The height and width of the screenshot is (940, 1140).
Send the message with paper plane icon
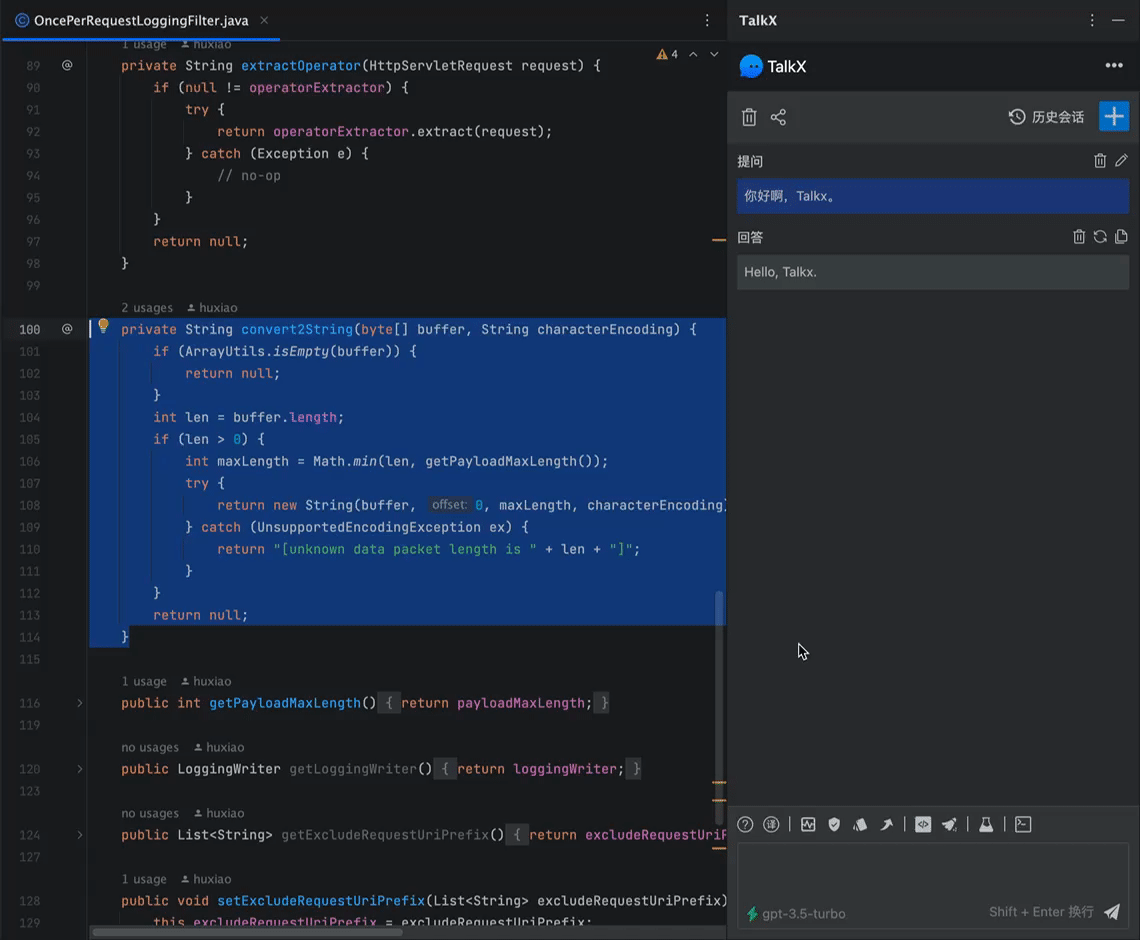click(1112, 912)
